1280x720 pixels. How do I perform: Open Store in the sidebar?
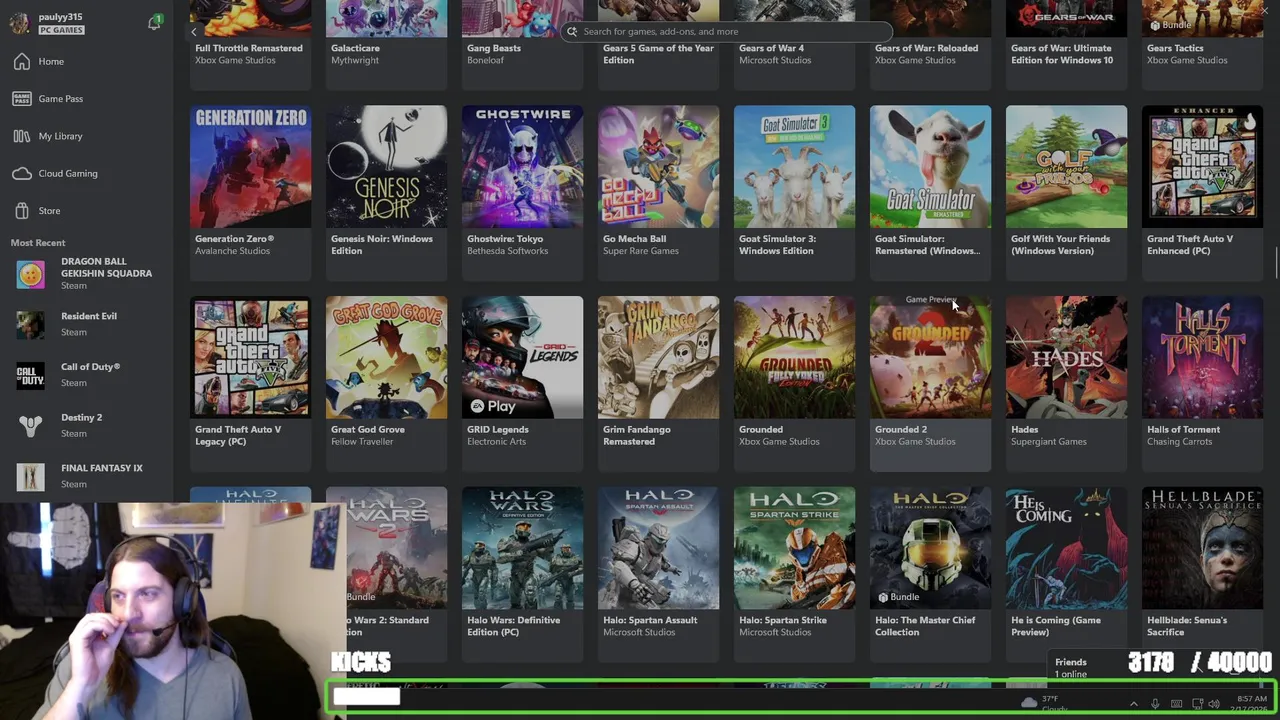pyautogui.click(x=86, y=211)
